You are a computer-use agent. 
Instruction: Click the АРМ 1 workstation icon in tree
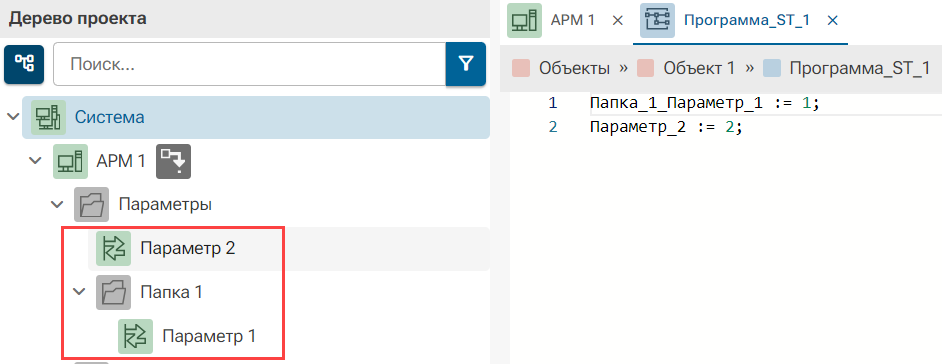pos(70,161)
